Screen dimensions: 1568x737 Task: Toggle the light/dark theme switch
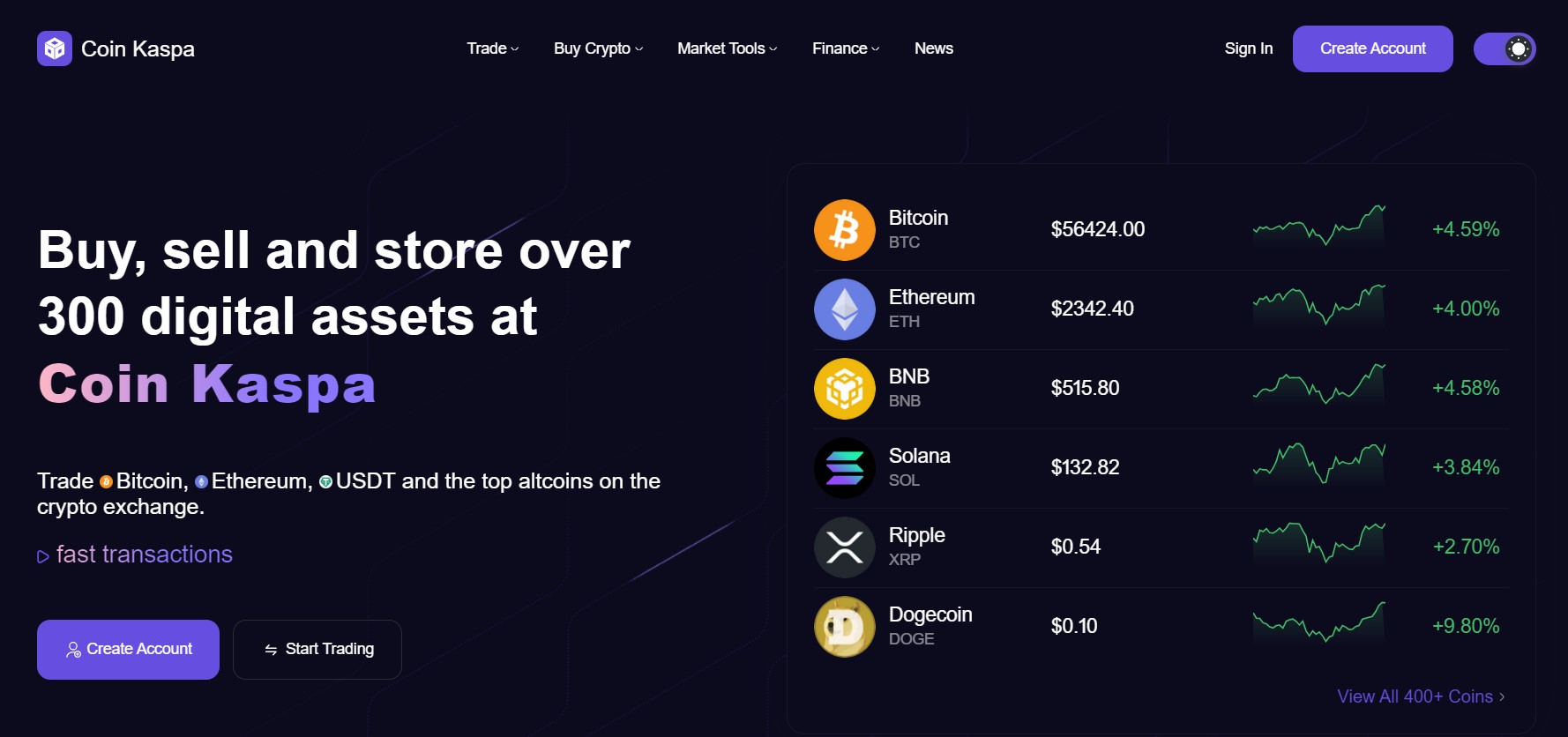pyautogui.click(x=1505, y=48)
